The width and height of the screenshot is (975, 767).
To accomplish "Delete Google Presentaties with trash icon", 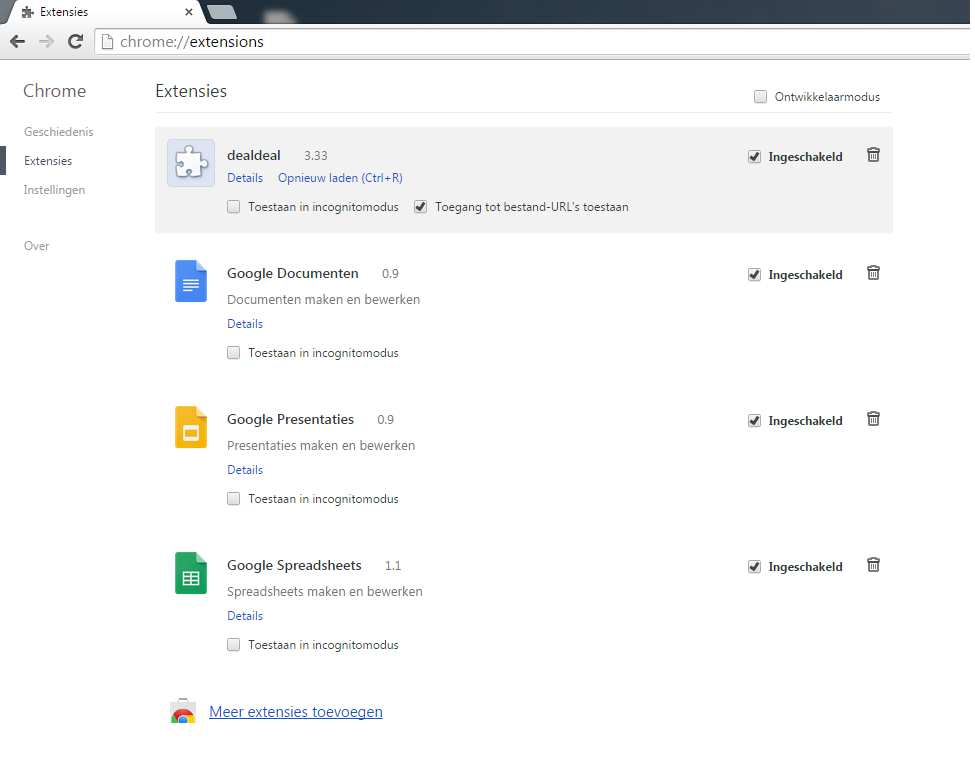I will point(873,419).
